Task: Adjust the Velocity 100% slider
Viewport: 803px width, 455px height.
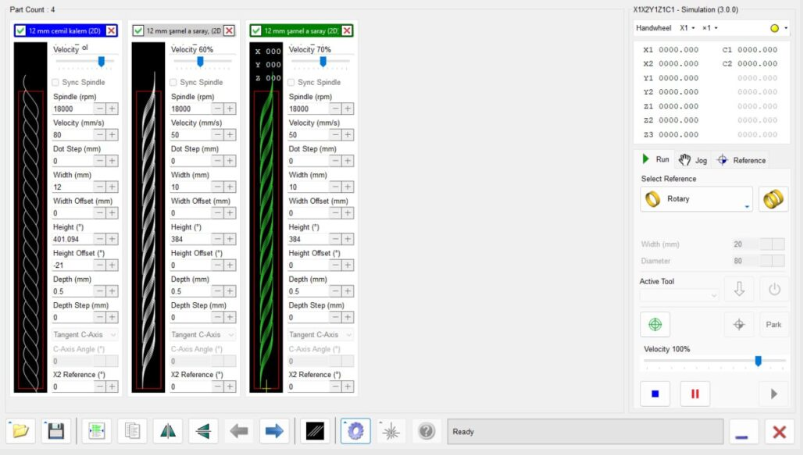Action: tap(758, 361)
